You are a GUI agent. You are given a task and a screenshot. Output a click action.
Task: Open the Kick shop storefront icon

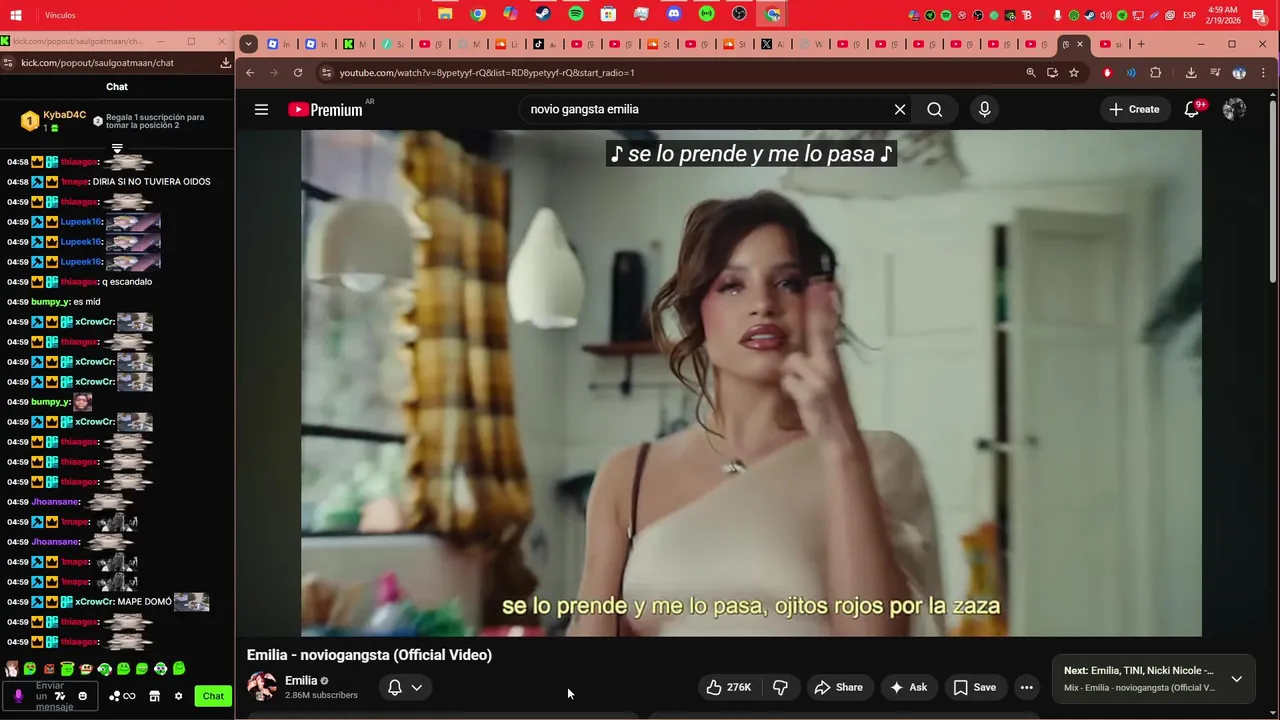[x=155, y=696]
